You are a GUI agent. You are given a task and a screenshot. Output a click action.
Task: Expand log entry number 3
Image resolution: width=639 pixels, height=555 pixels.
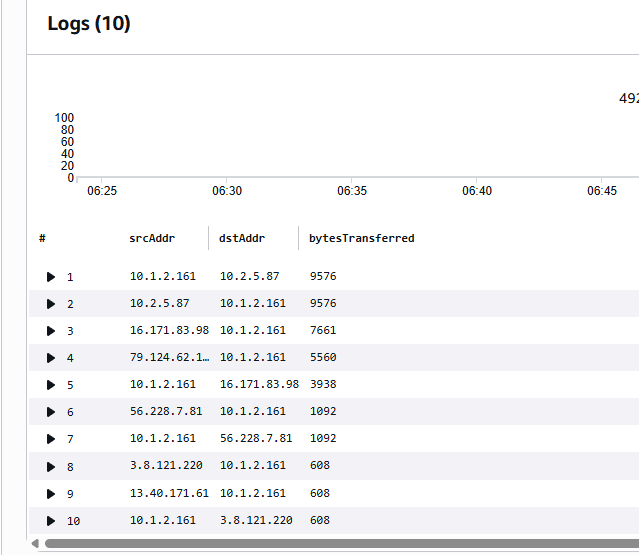pyautogui.click(x=51, y=331)
